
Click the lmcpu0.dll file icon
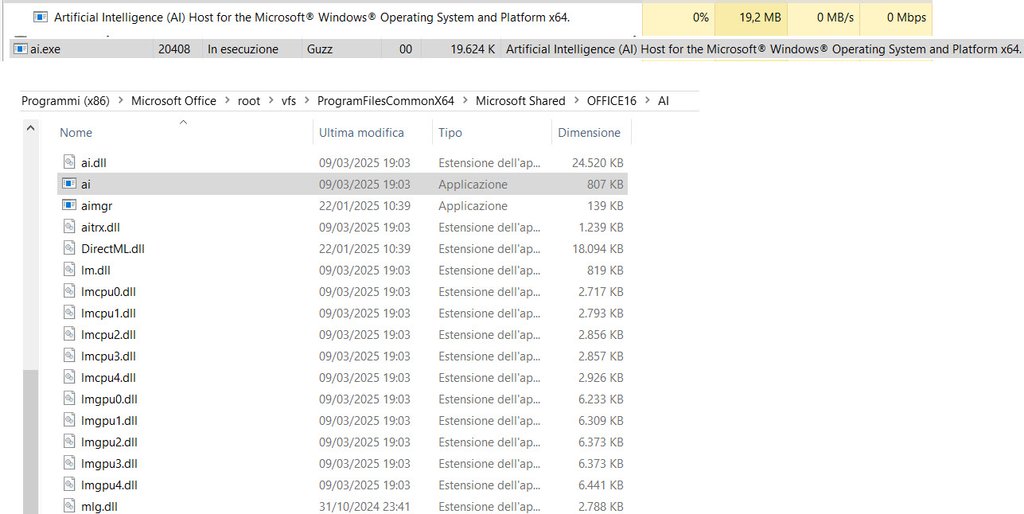point(69,292)
